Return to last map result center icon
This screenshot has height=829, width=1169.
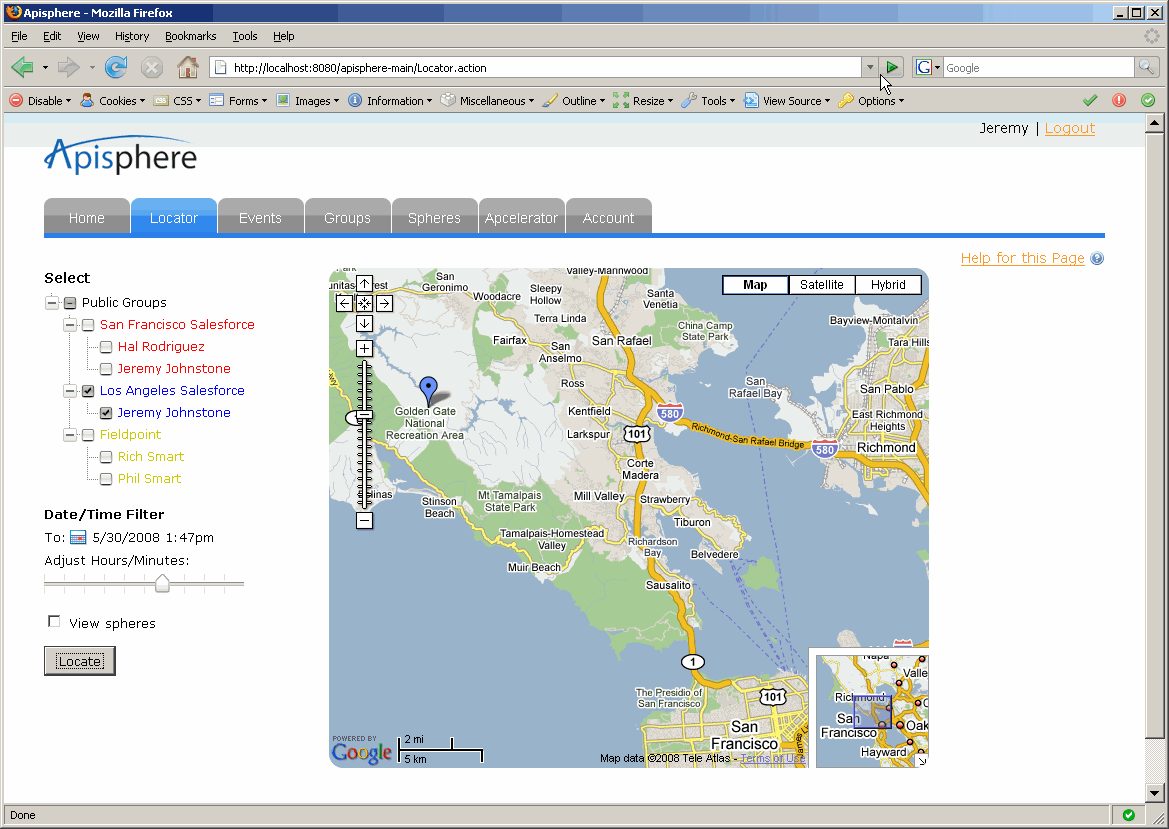pyautogui.click(x=365, y=303)
